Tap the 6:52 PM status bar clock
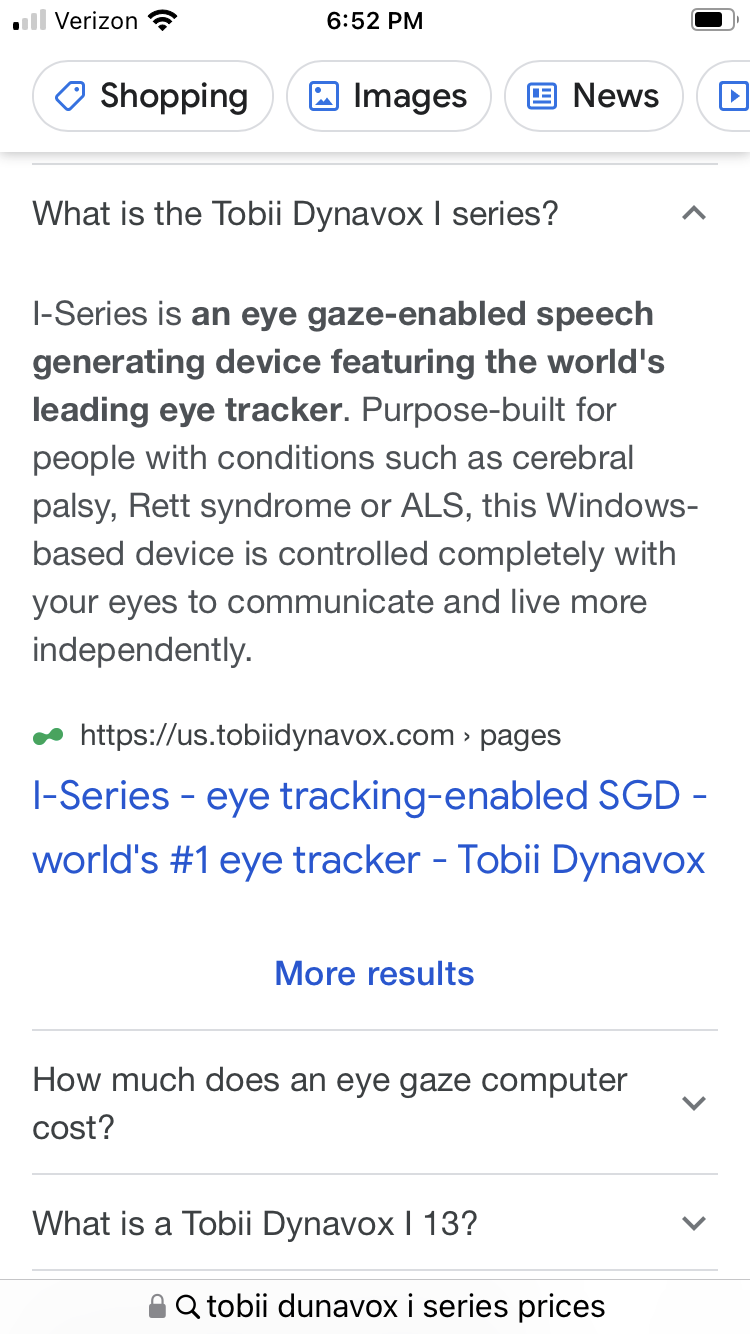The image size is (750, 1334). click(375, 21)
